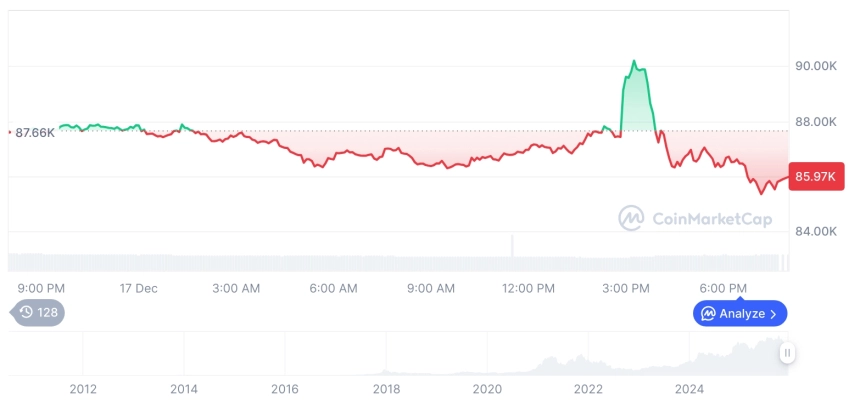
Task: Click the CoinMarketCap watermark text
Action: pyautogui.click(x=711, y=219)
